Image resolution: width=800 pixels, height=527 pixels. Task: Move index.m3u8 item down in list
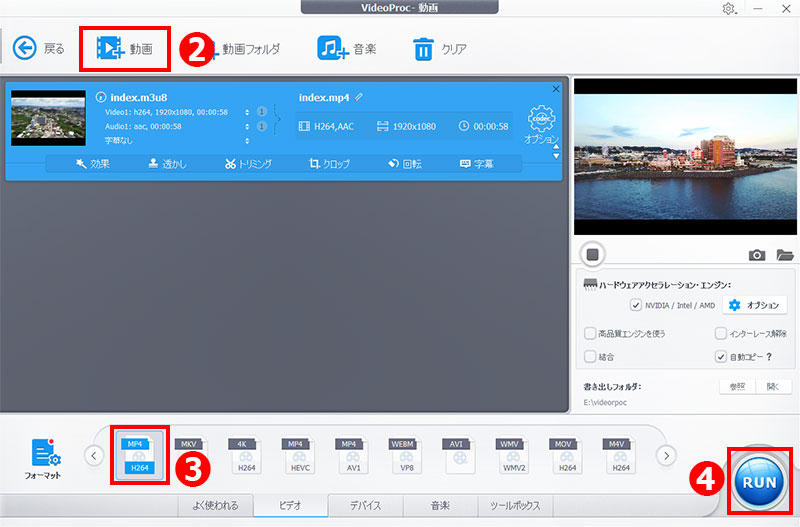556,156
